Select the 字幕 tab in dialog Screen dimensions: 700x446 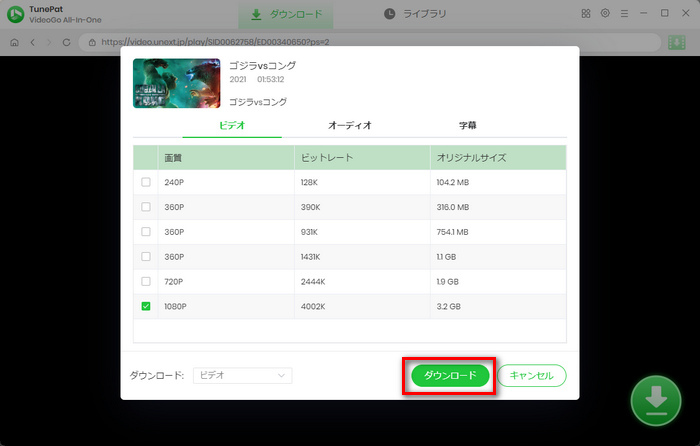467,125
